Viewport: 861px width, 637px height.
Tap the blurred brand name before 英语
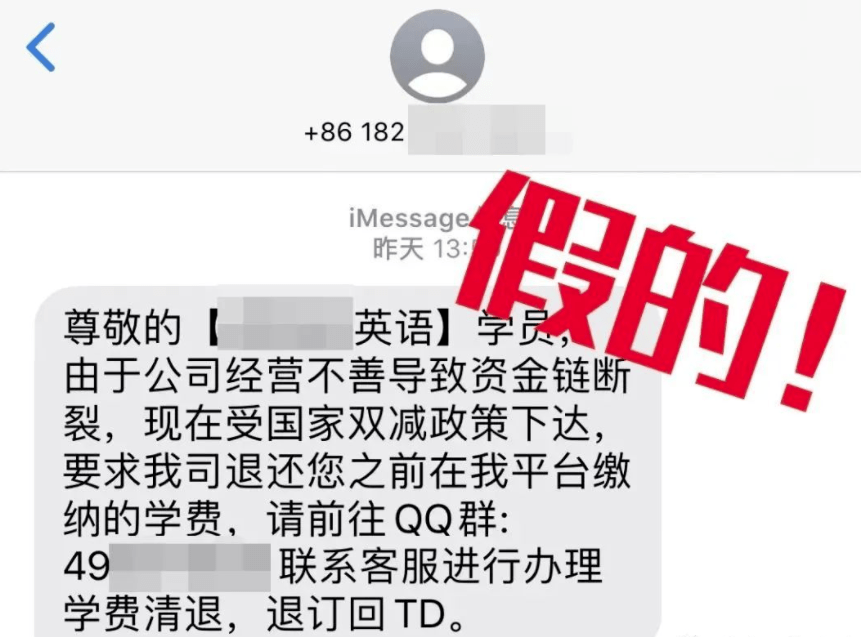click(286, 323)
